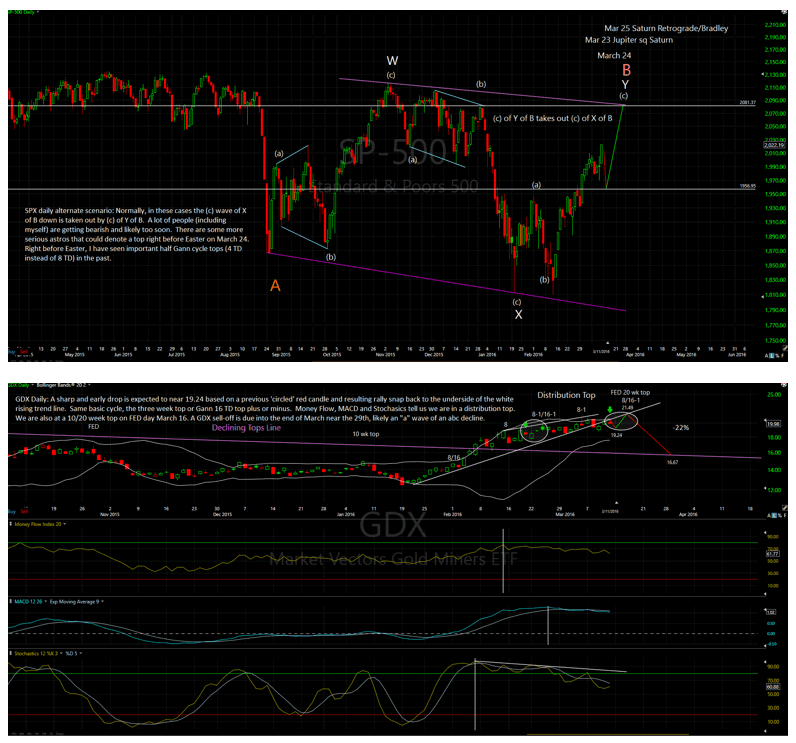
Task: Select the -22% annotation on GDX
Action: coord(681,428)
